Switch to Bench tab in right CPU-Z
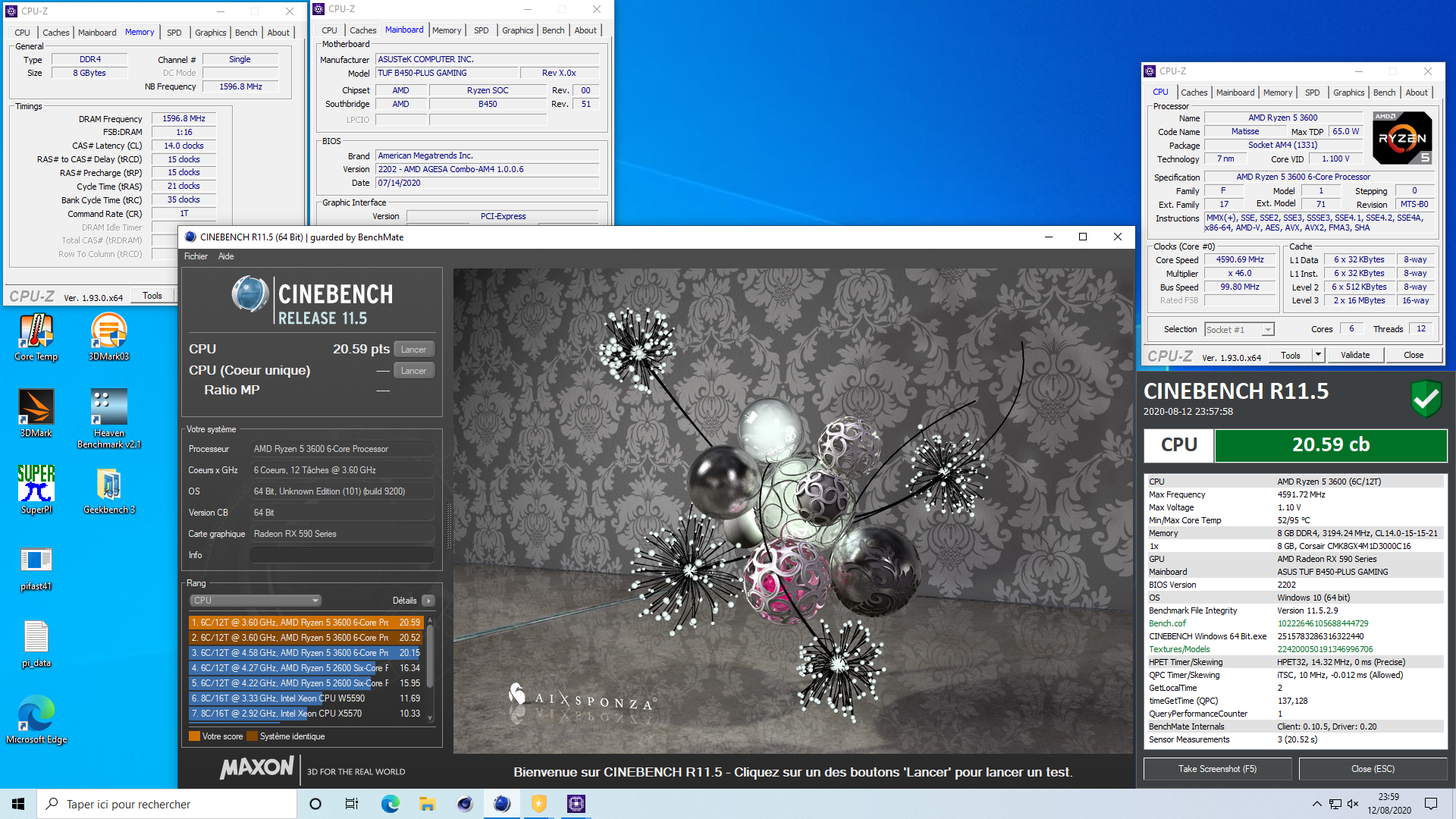Viewport: 1456px width, 819px height. (x=1384, y=93)
